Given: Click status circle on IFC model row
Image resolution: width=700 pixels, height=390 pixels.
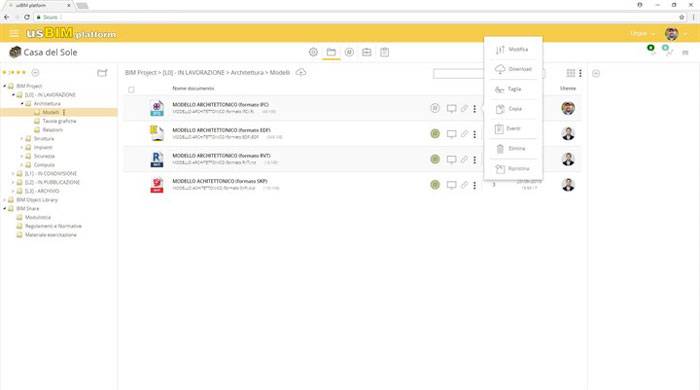Looking at the screenshot, I should [x=435, y=108].
